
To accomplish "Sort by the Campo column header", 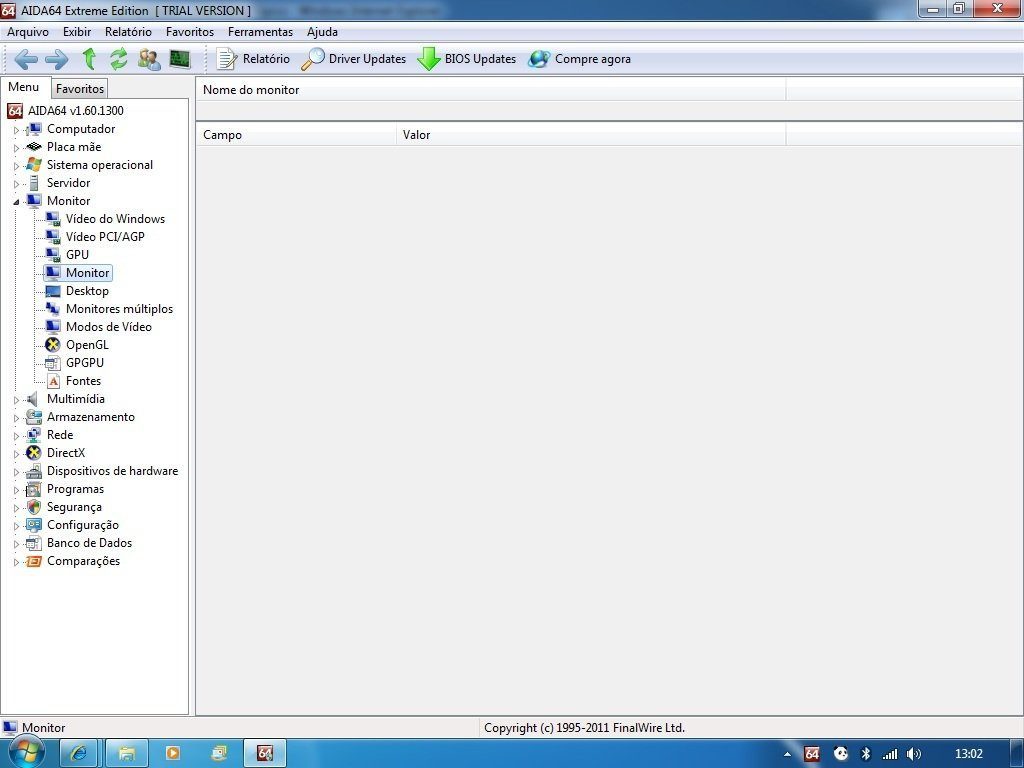I will (x=296, y=135).
